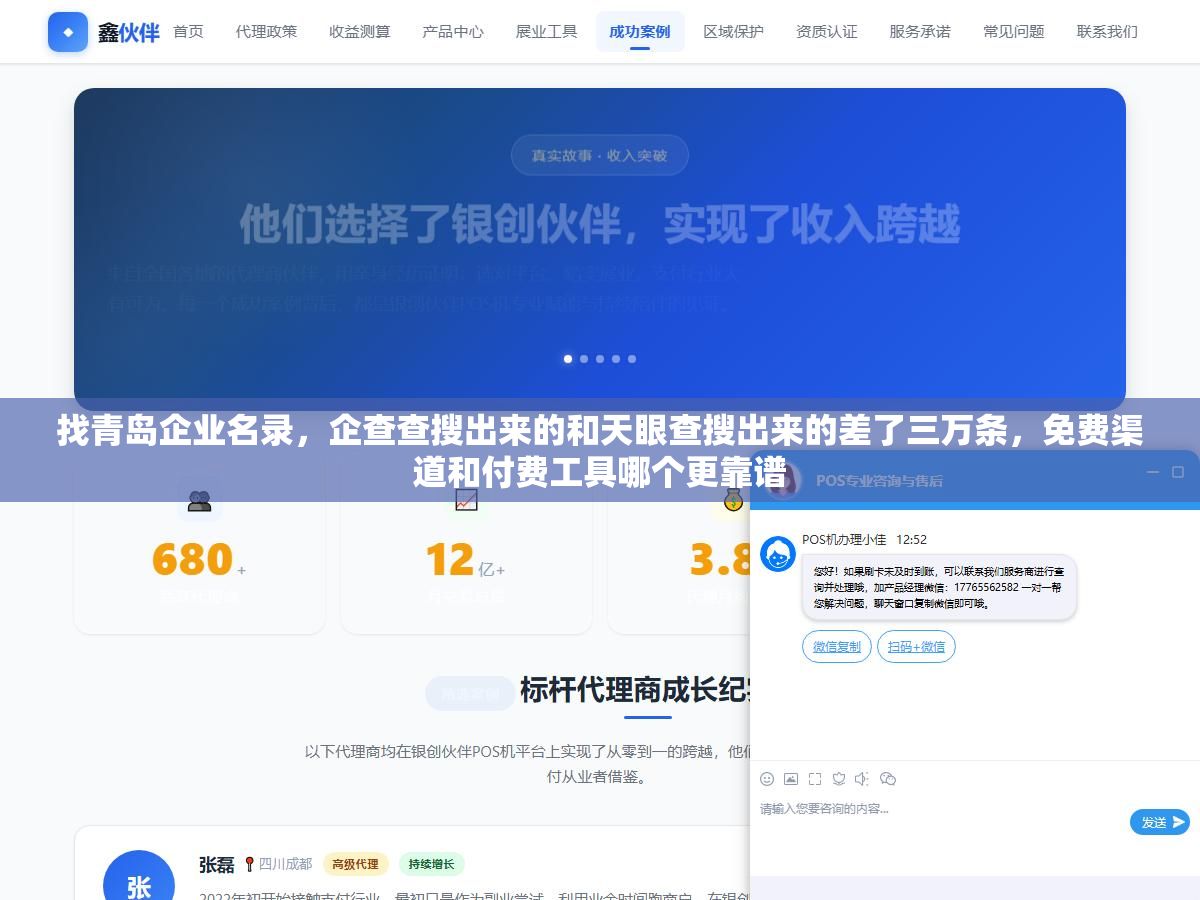Click the POS专业咨询与售后 chat title
The width and height of the screenshot is (1200, 900).
tap(879, 480)
